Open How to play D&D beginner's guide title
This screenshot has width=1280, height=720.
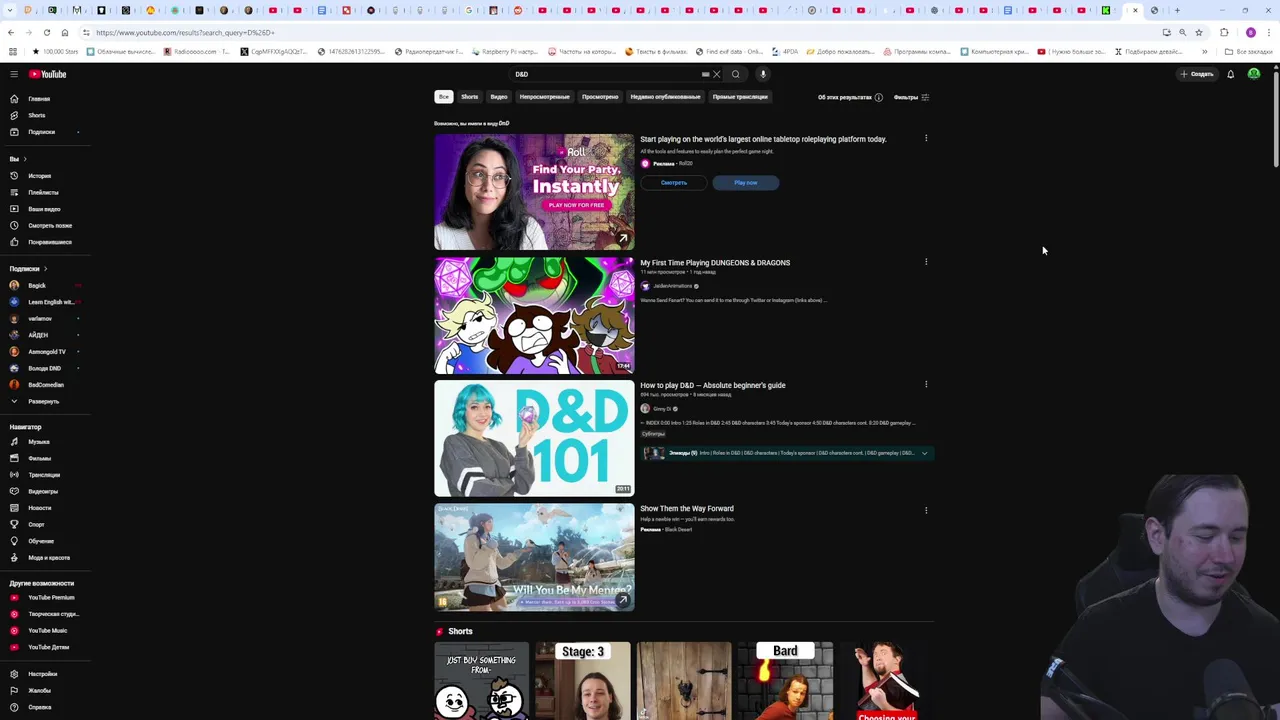tap(713, 385)
